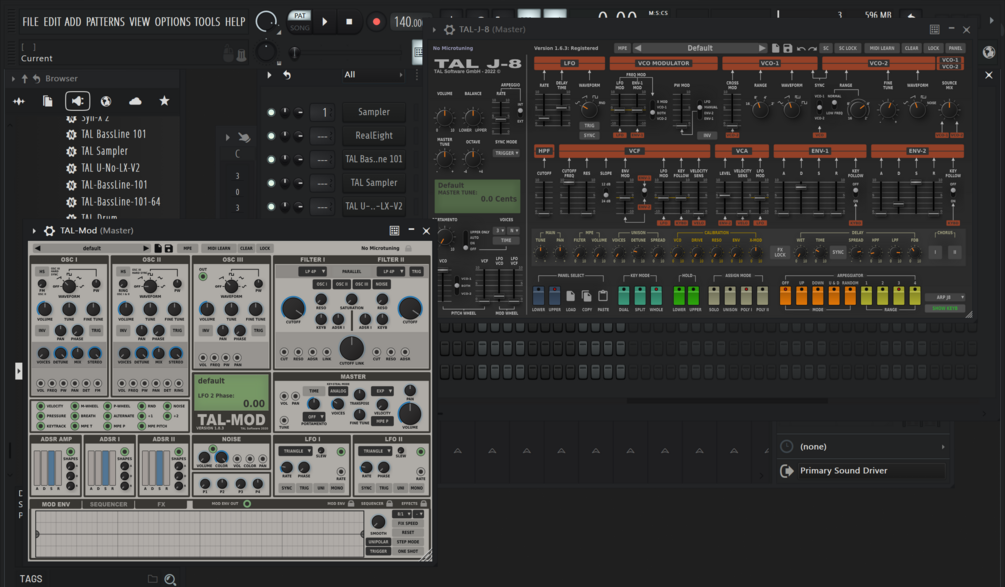The width and height of the screenshot is (1005, 587).
Task: Click MIDI LEARN button in TAL-J-8
Action: pos(882,48)
